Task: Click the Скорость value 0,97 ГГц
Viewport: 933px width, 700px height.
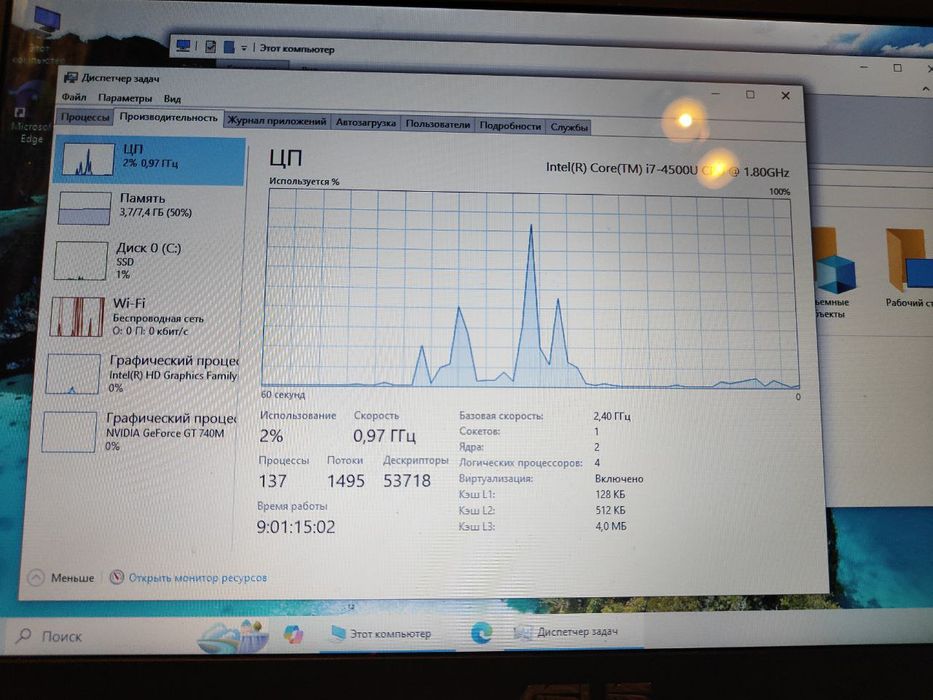Action: [x=384, y=436]
